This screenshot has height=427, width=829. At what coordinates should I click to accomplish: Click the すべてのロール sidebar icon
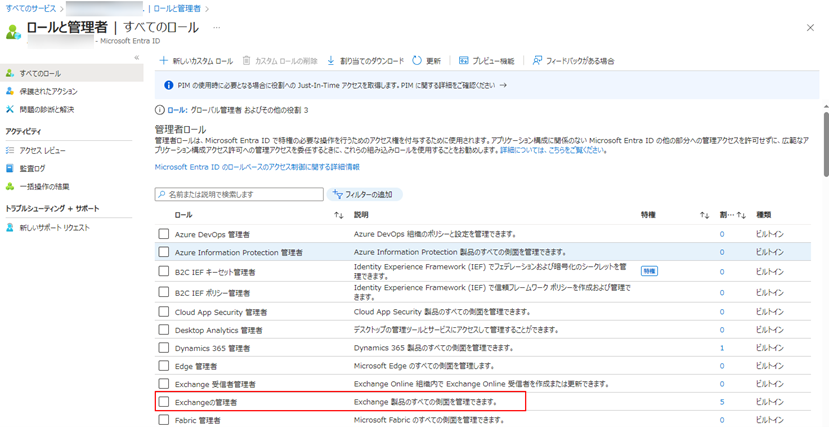(10, 73)
